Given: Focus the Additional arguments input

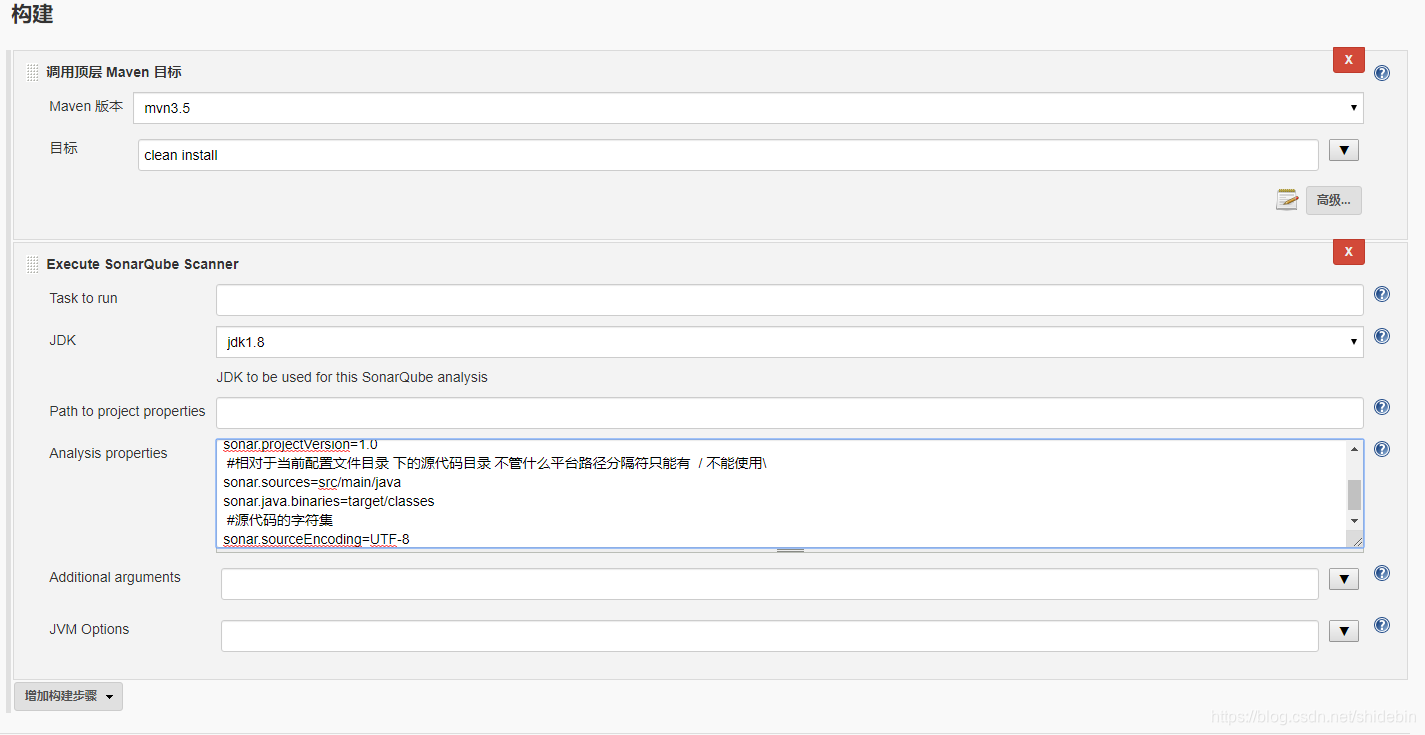Looking at the screenshot, I should coord(770,584).
